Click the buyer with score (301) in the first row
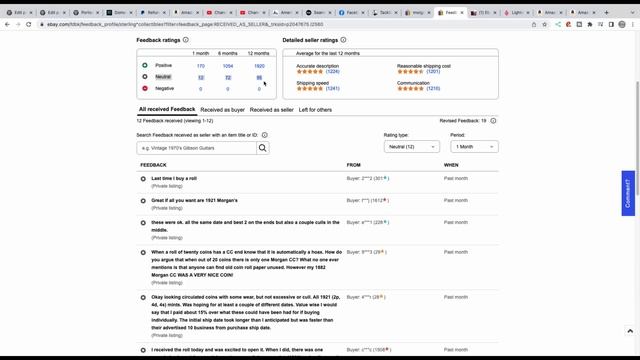The width and height of the screenshot is (640, 360). [368, 178]
